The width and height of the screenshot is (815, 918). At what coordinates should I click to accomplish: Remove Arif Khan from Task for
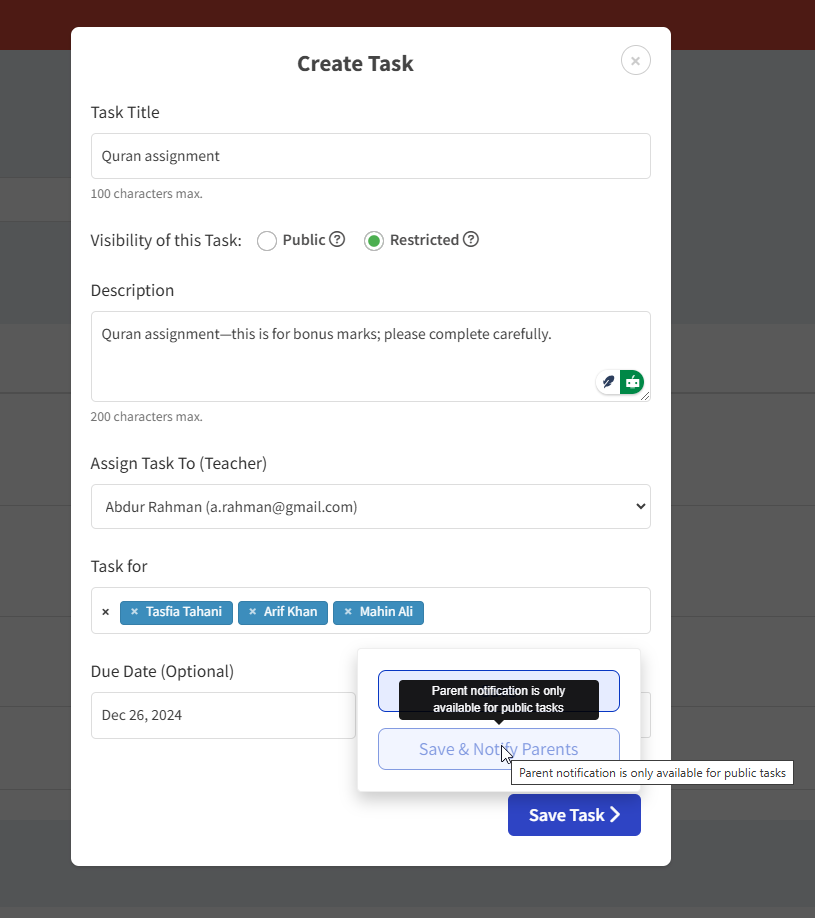pyautogui.click(x=252, y=612)
